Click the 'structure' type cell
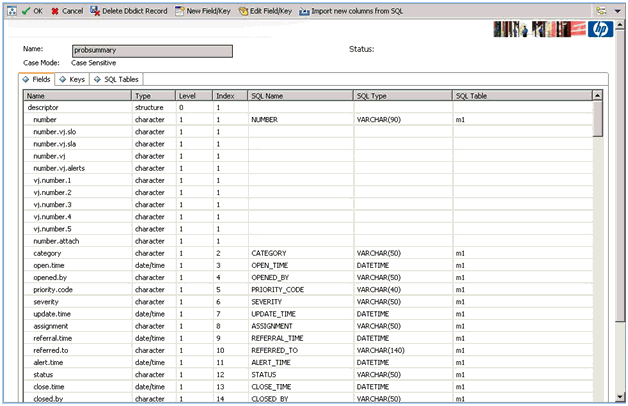The height and width of the screenshot is (406, 628). 149,107
